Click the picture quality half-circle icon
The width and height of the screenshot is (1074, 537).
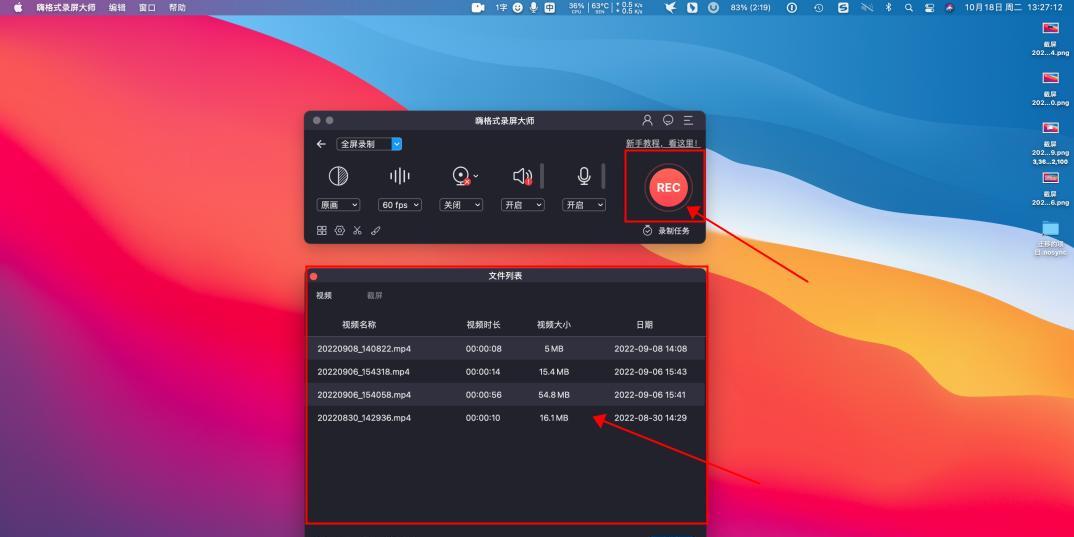(338, 176)
